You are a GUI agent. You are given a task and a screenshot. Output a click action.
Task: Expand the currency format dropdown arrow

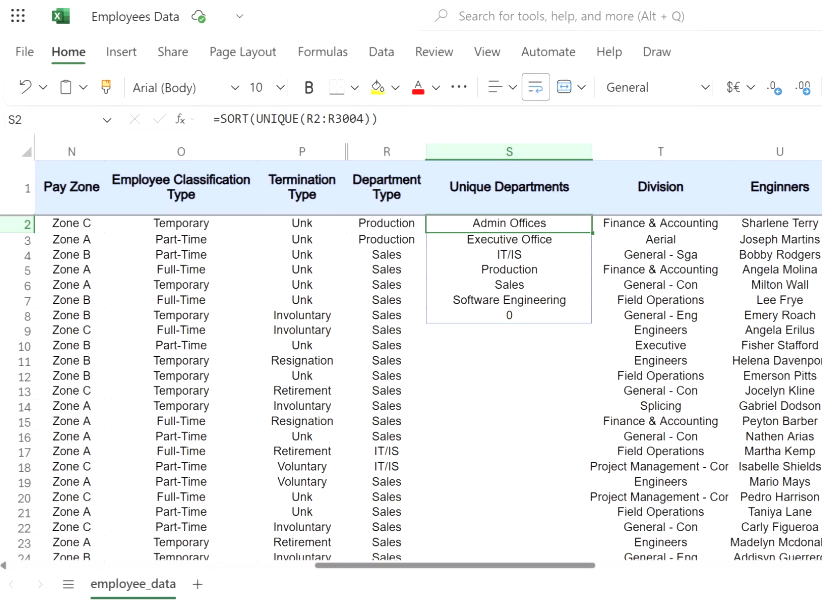(x=751, y=88)
